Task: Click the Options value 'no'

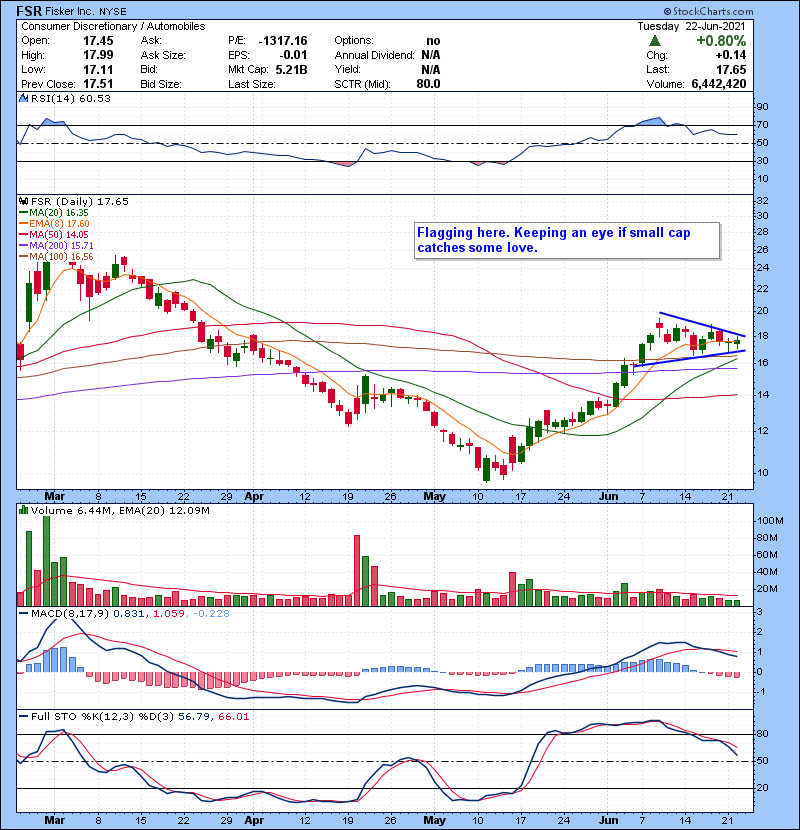Action: [433, 41]
